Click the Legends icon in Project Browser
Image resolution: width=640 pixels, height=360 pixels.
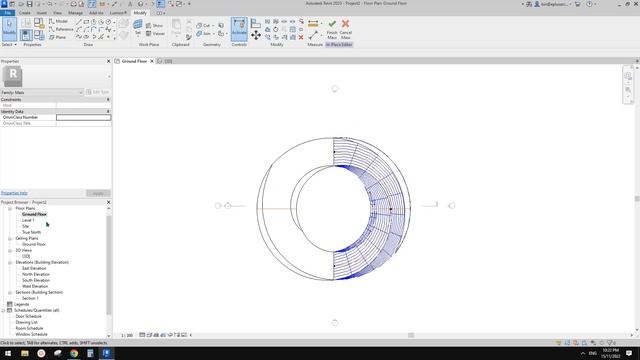[x=10, y=304]
